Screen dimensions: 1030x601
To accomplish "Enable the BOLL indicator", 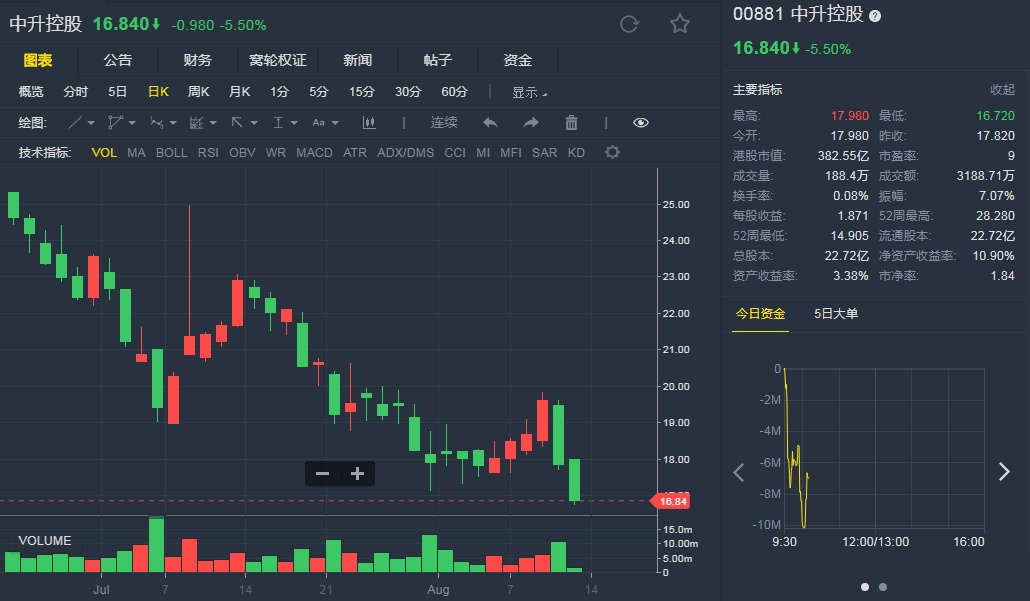I will (171, 153).
